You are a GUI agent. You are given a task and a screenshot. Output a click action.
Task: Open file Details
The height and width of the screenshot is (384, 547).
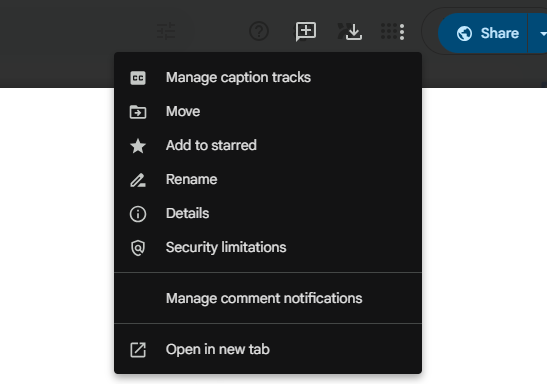pos(268,213)
